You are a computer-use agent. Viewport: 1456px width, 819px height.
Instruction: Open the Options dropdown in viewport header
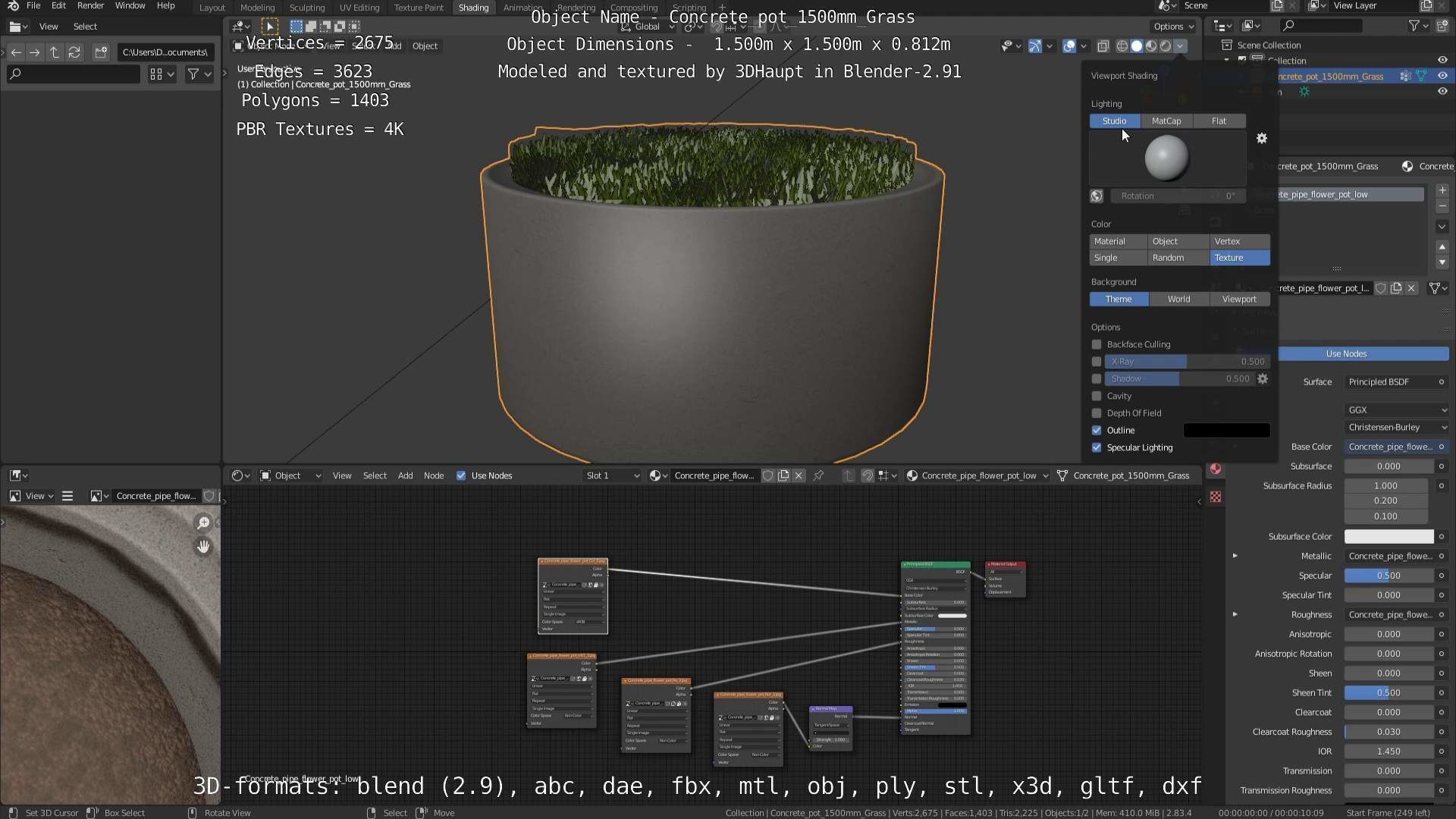(1174, 27)
